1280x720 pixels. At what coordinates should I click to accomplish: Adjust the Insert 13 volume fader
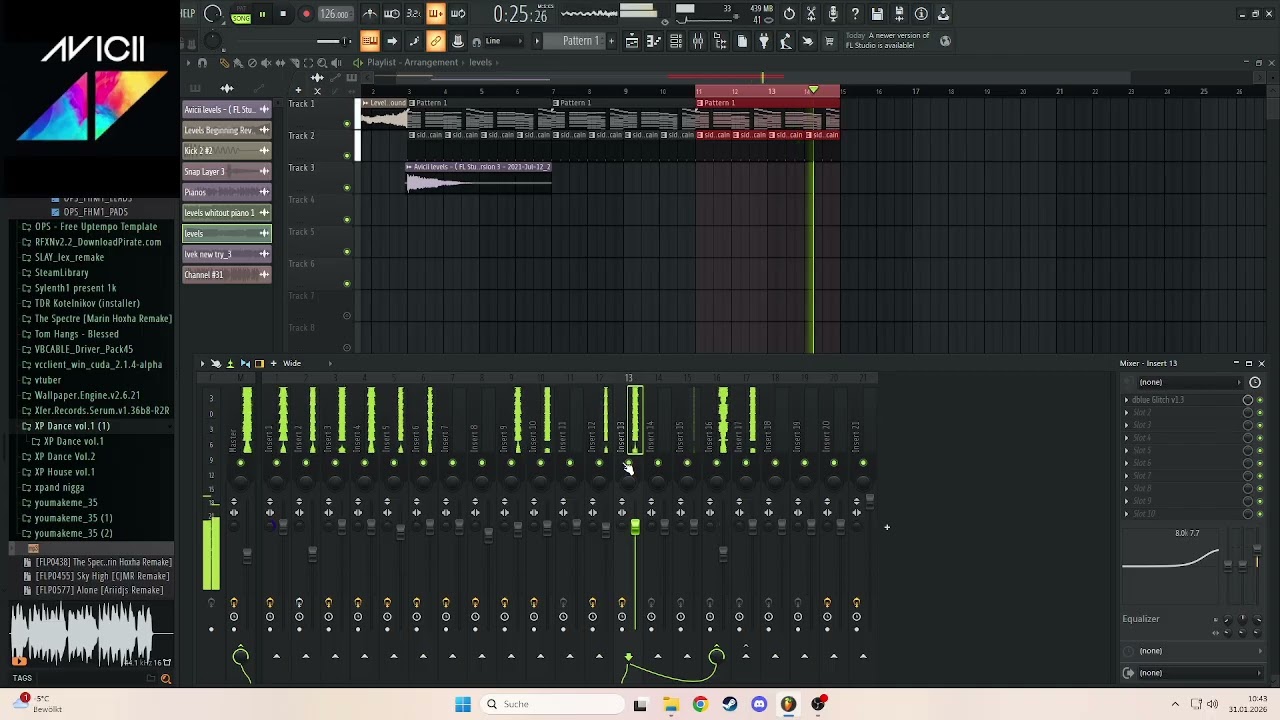tap(635, 528)
